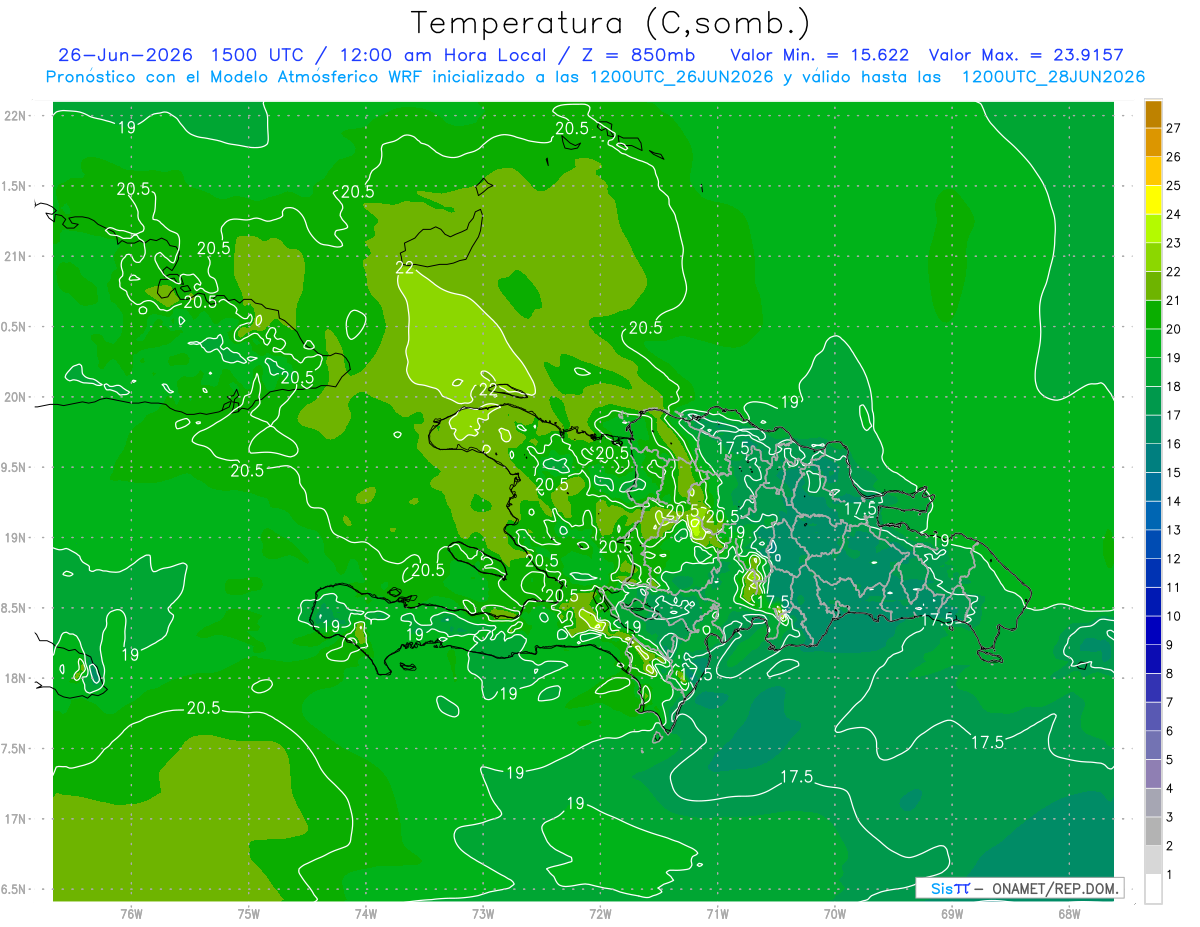This screenshot has height=927, width=1200.
Task: Click the '72W' longitude axis label
Action: [600, 913]
